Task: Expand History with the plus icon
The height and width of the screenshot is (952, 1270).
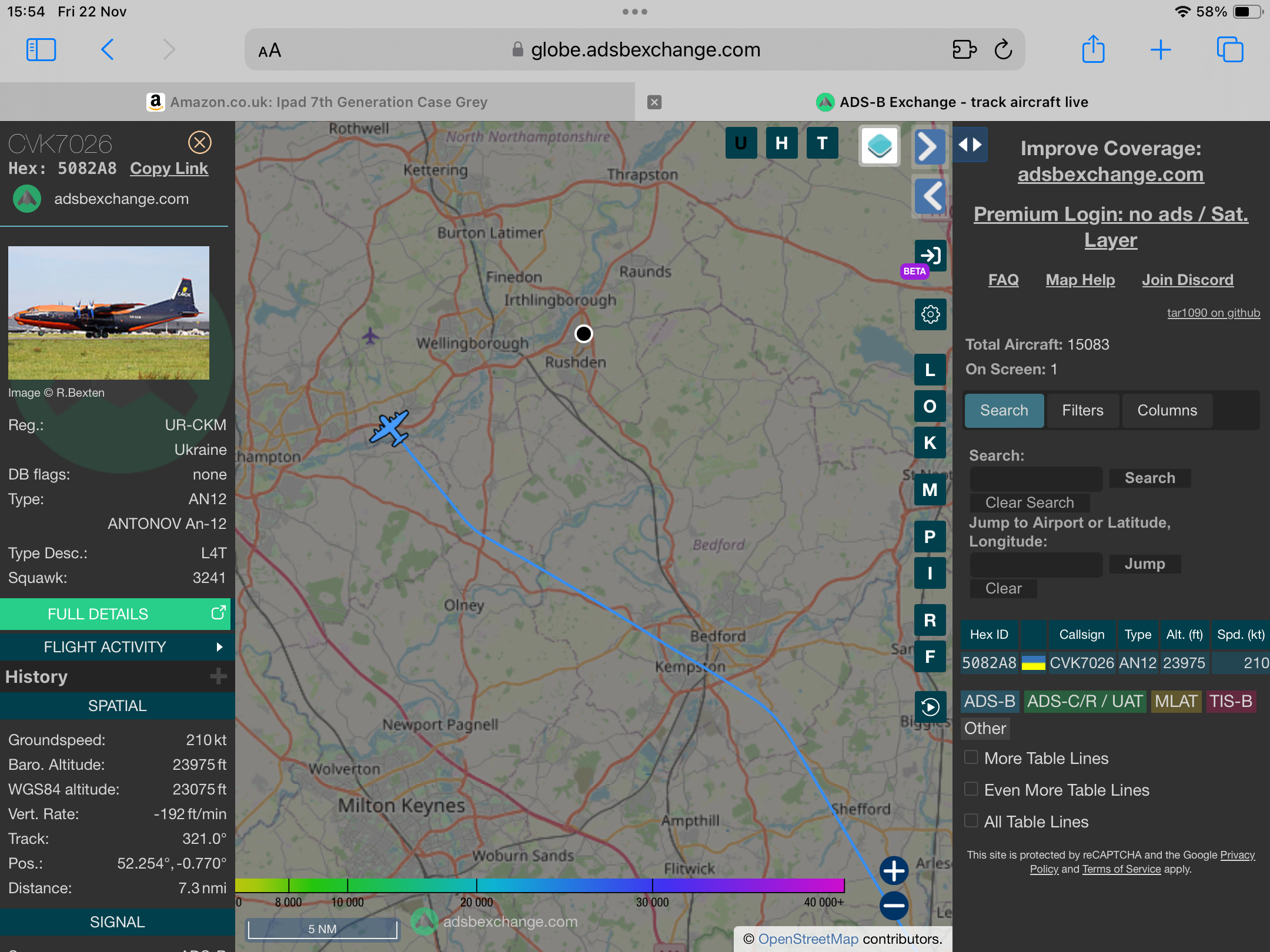Action: pos(218,676)
